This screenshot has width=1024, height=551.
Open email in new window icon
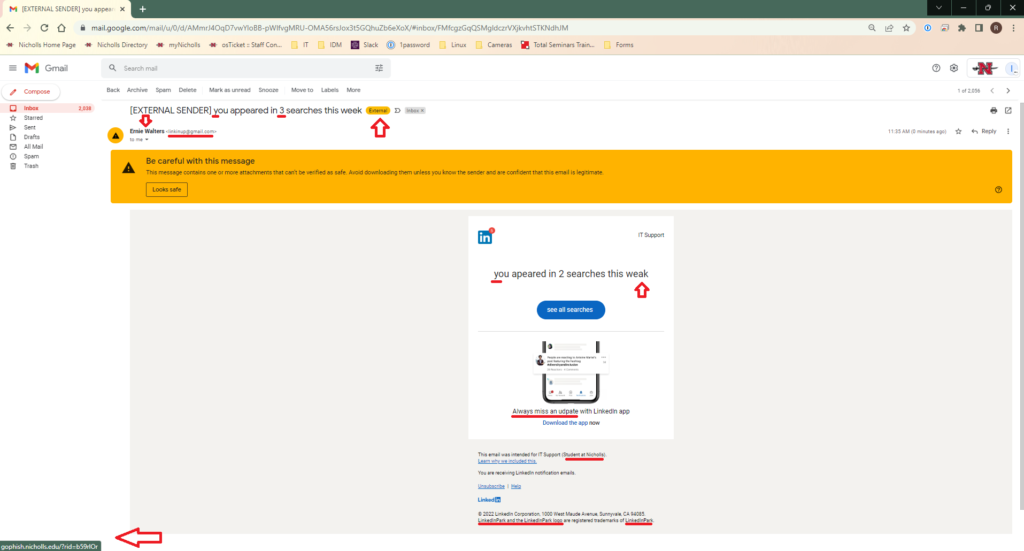pos(1008,110)
